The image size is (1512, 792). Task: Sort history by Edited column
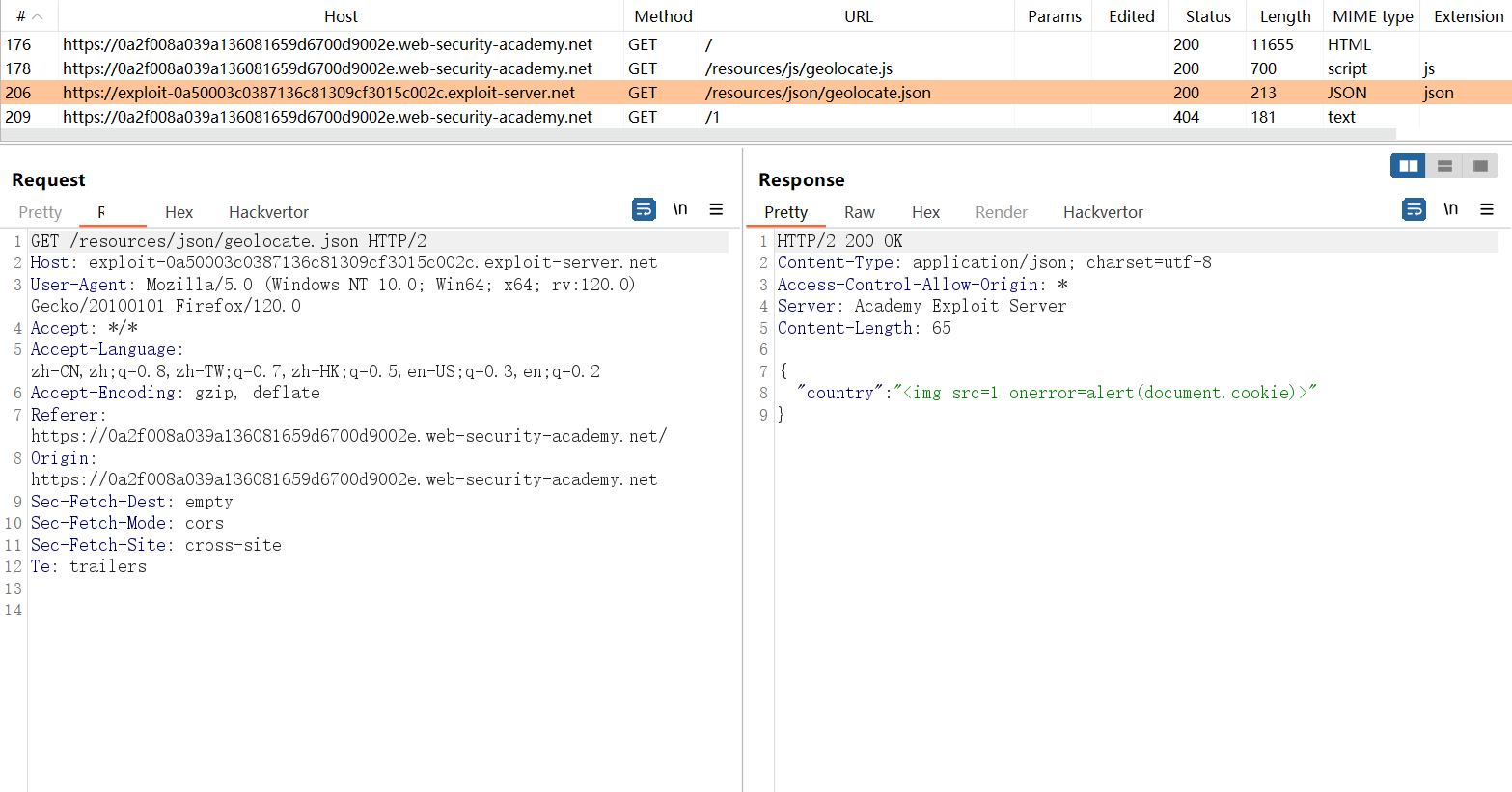[1131, 16]
